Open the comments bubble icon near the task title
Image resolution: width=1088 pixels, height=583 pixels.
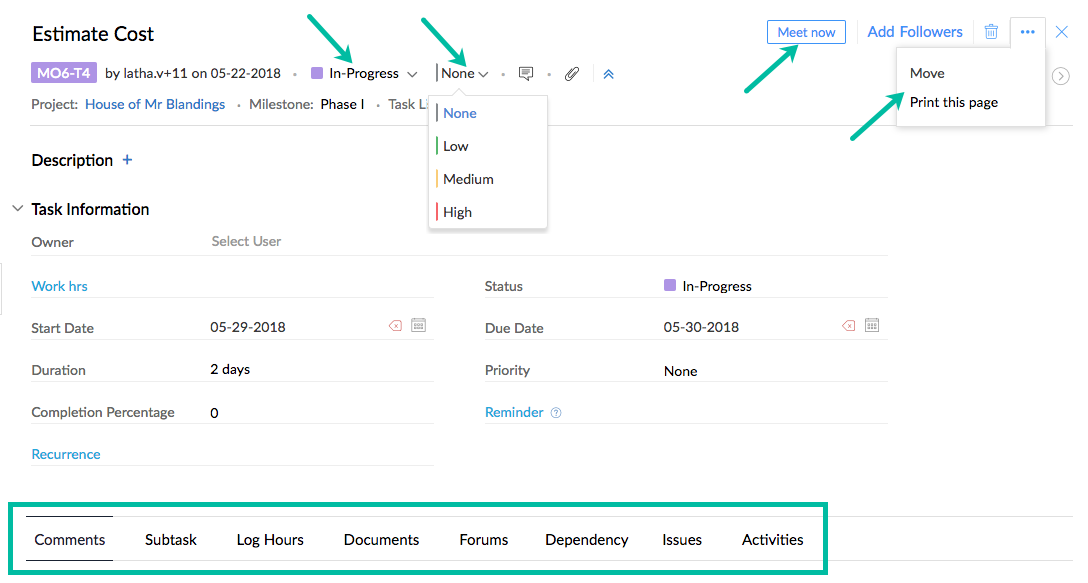[x=527, y=73]
